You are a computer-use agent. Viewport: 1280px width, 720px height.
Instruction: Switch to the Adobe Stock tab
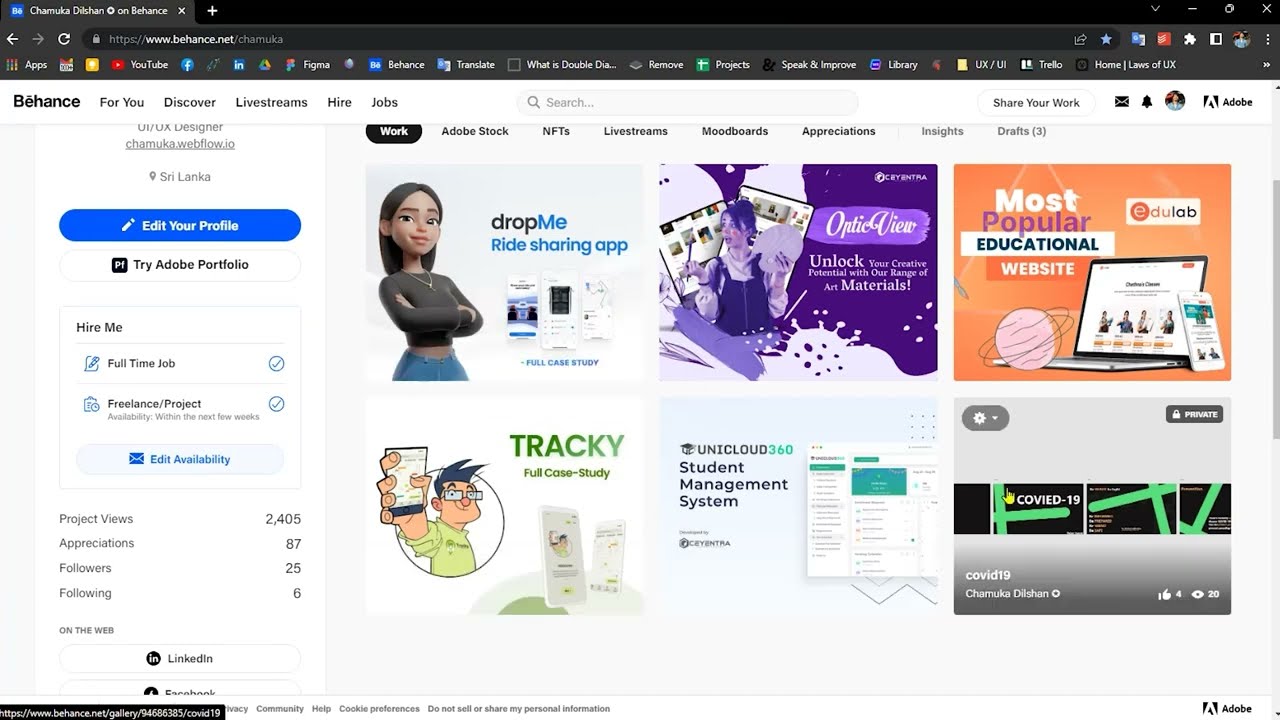pyautogui.click(x=475, y=131)
